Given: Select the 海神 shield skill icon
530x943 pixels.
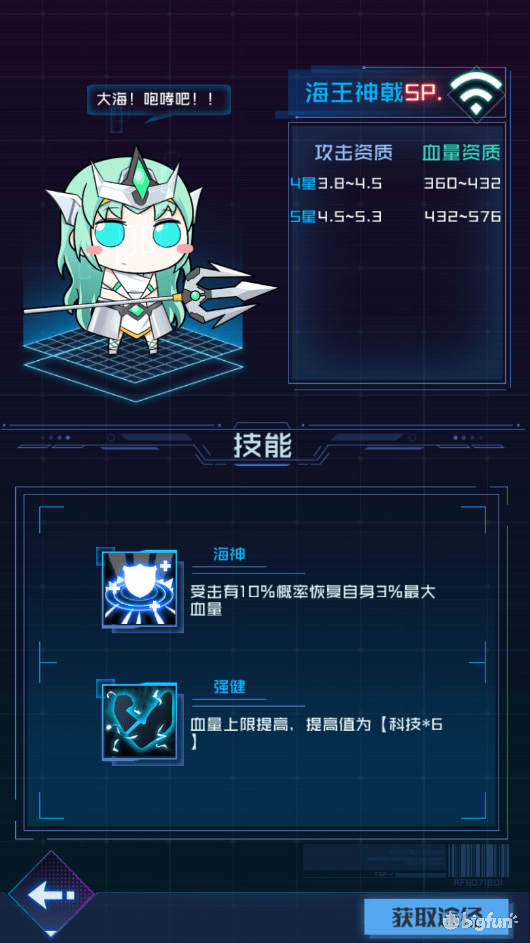Looking at the screenshot, I should (139, 589).
